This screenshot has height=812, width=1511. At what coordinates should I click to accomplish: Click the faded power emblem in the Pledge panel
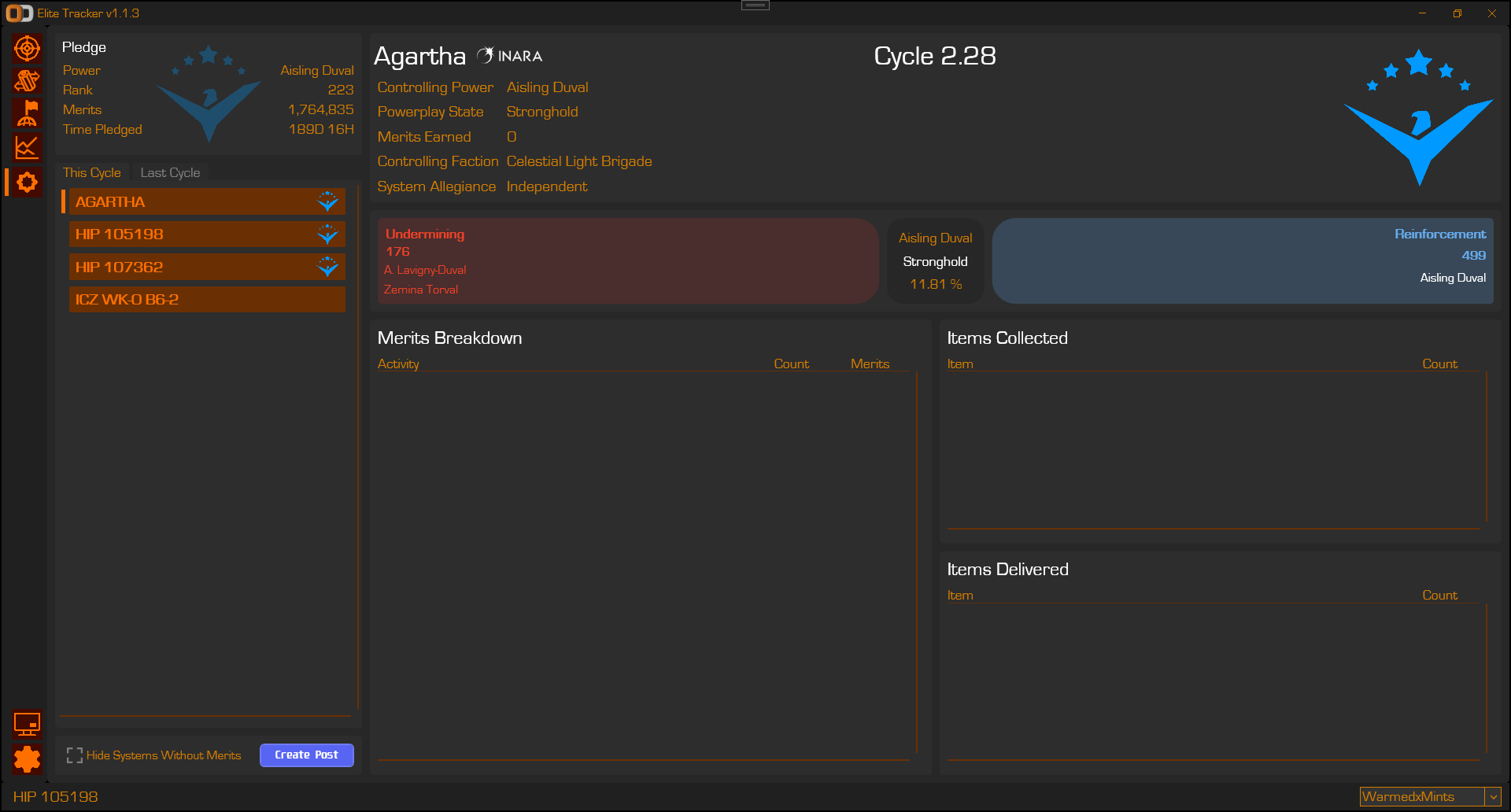pyautogui.click(x=209, y=94)
